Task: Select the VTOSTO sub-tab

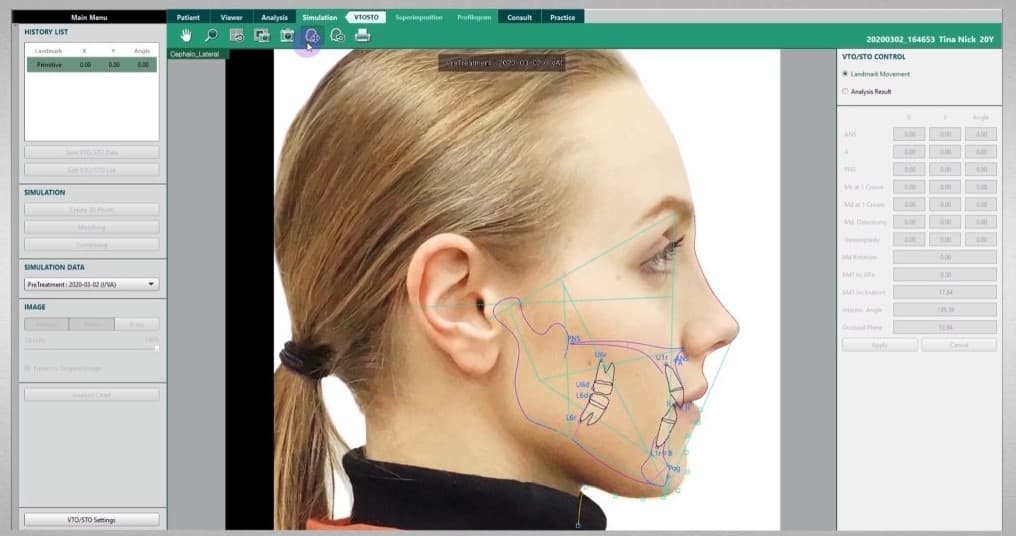Action: pos(367,17)
